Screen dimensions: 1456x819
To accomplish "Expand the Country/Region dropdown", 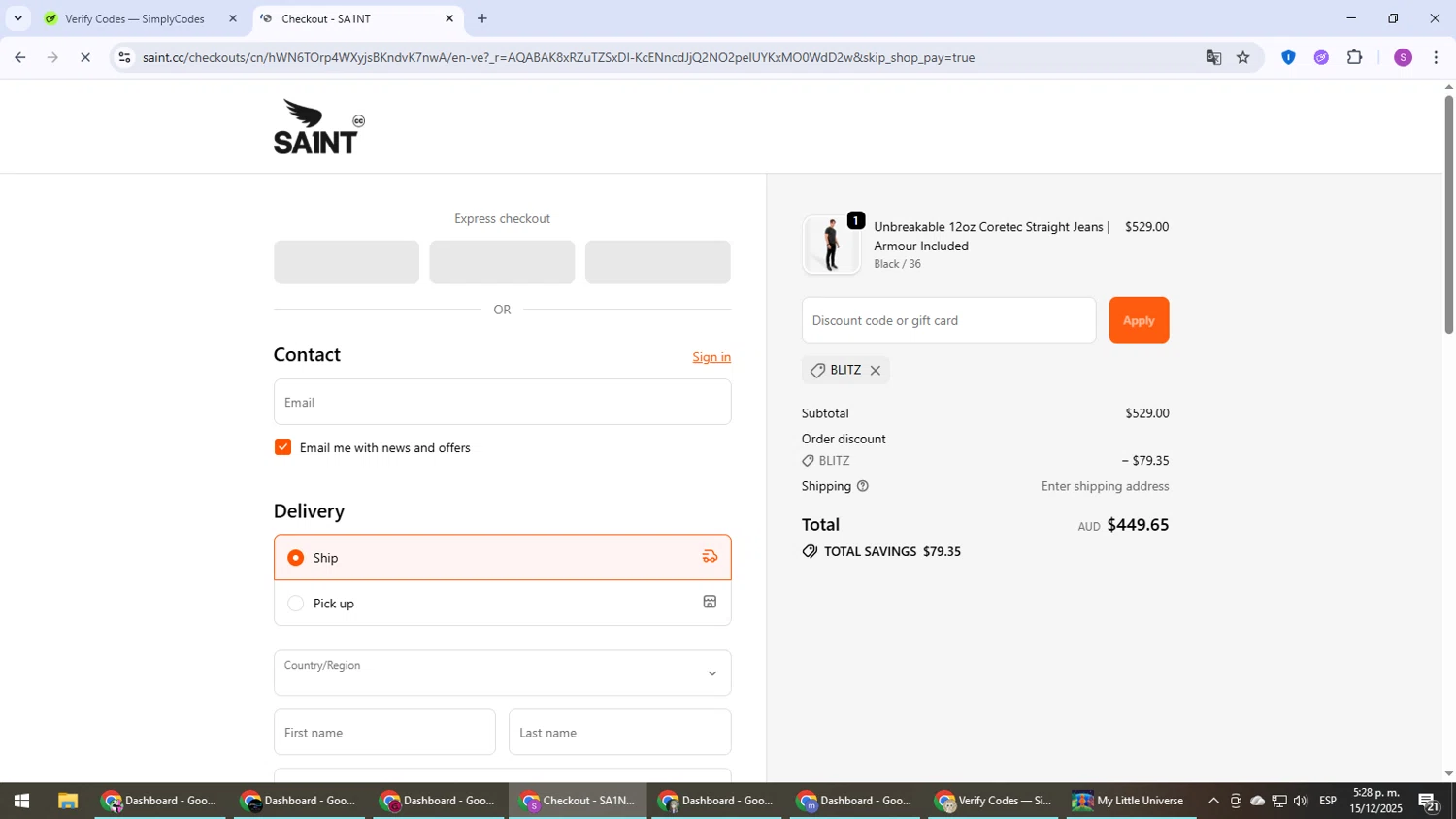I will [502, 672].
